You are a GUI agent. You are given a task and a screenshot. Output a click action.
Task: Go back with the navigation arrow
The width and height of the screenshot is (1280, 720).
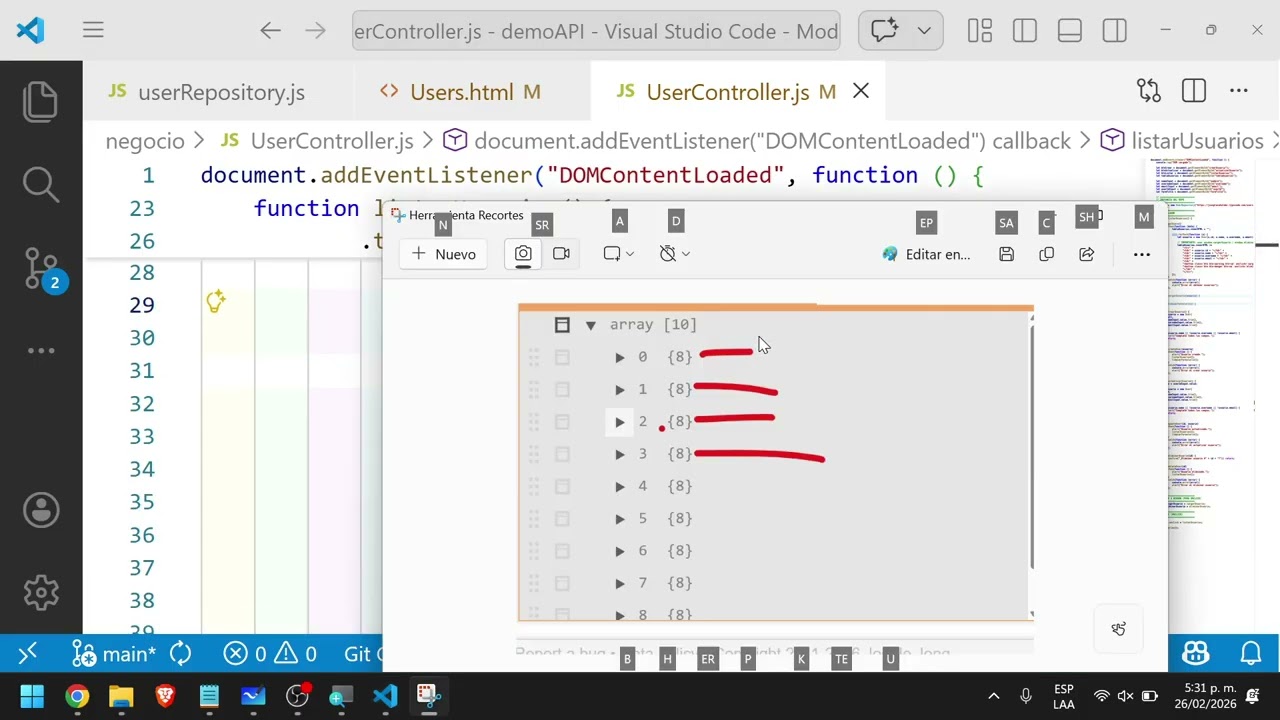tap(270, 30)
